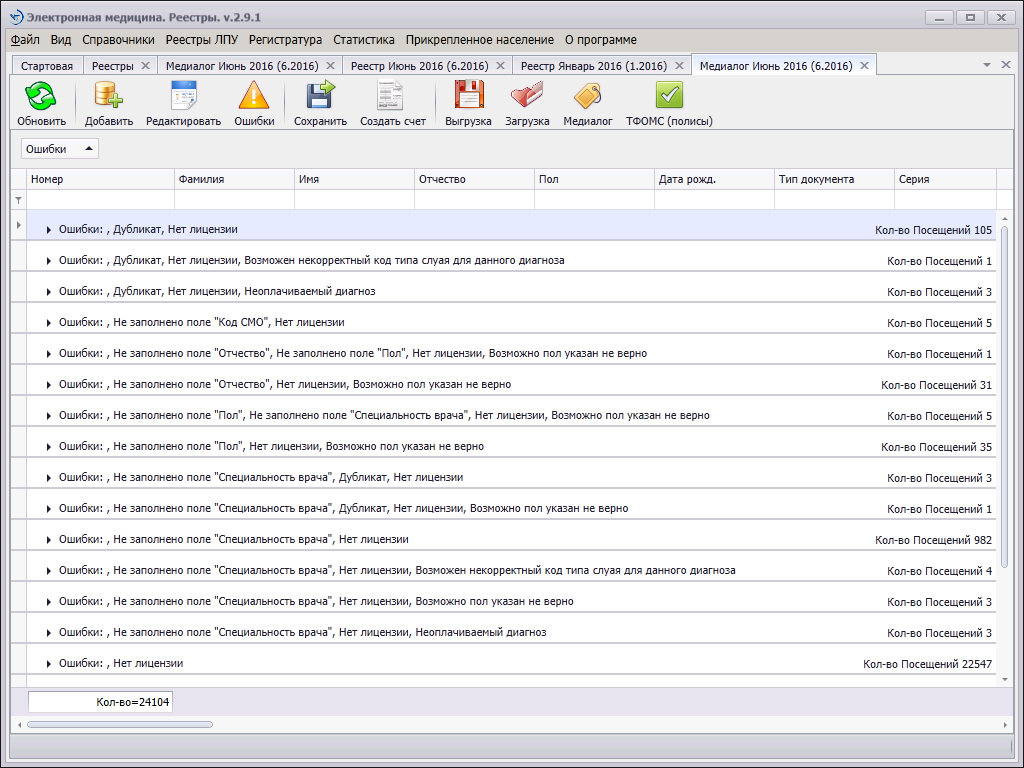Sort by the Фамилия column header
Image resolution: width=1024 pixels, height=768 pixels.
(x=234, y=179)
